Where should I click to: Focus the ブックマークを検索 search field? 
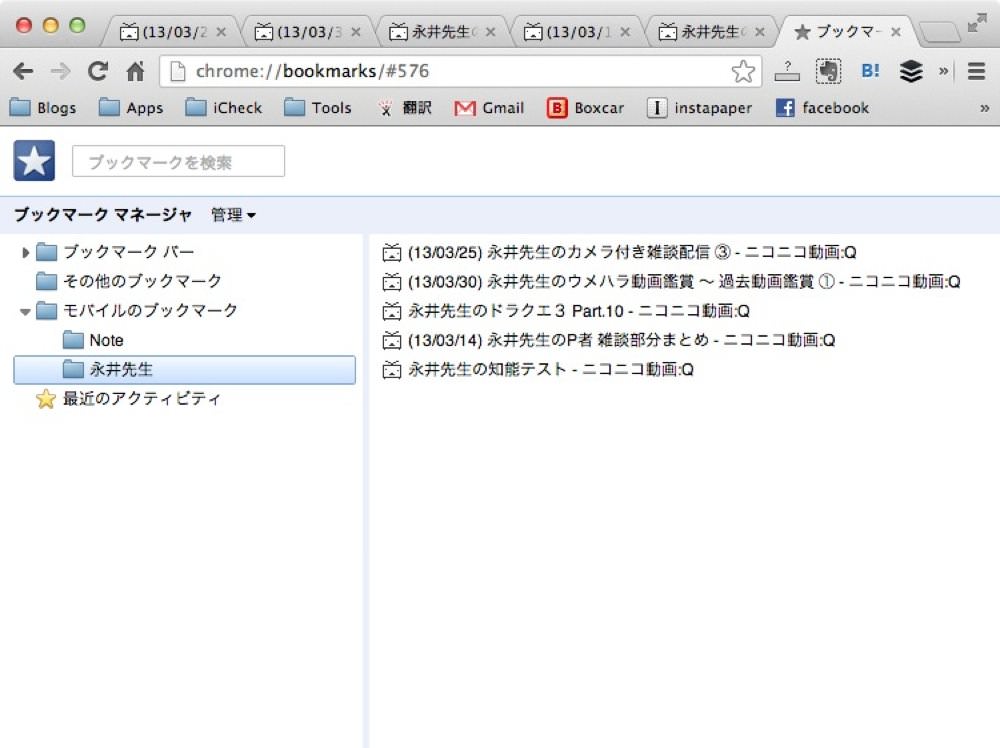(x=179, y=161)
